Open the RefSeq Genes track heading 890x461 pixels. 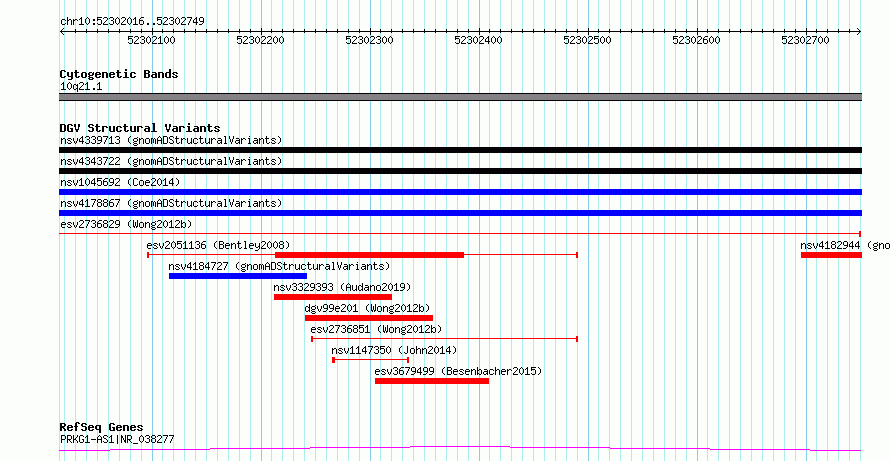click(102, 428)
